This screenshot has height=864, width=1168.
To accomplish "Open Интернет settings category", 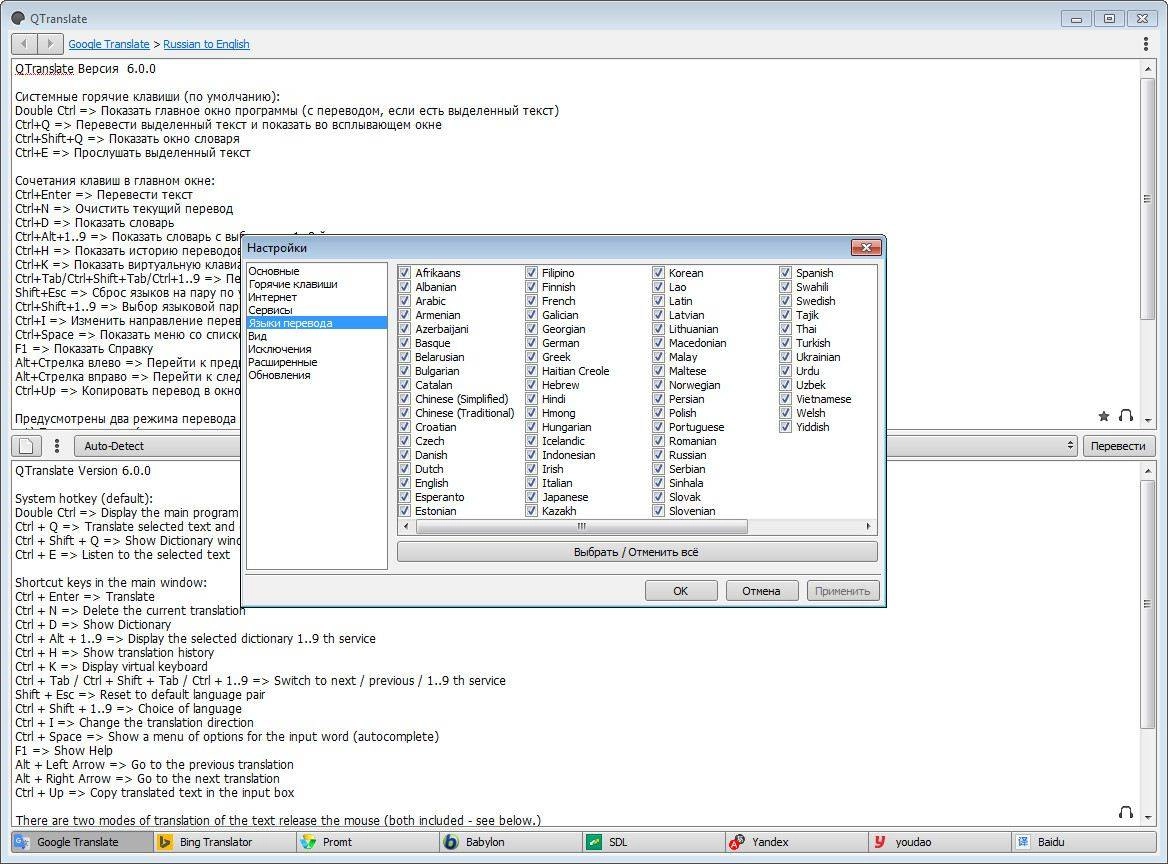I will tap(273, 297).
